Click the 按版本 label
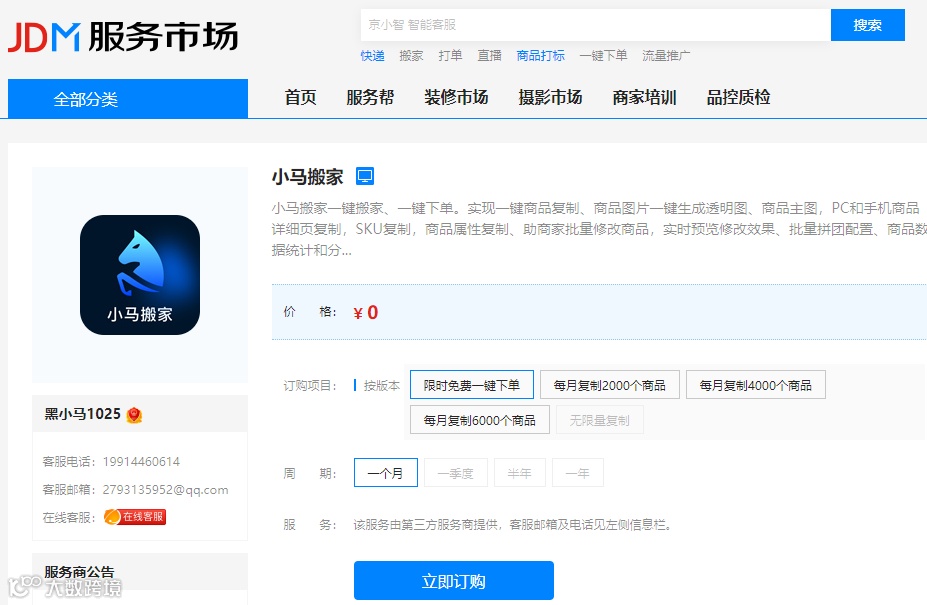This screenshot has width=927, height=605. (381, 386)
